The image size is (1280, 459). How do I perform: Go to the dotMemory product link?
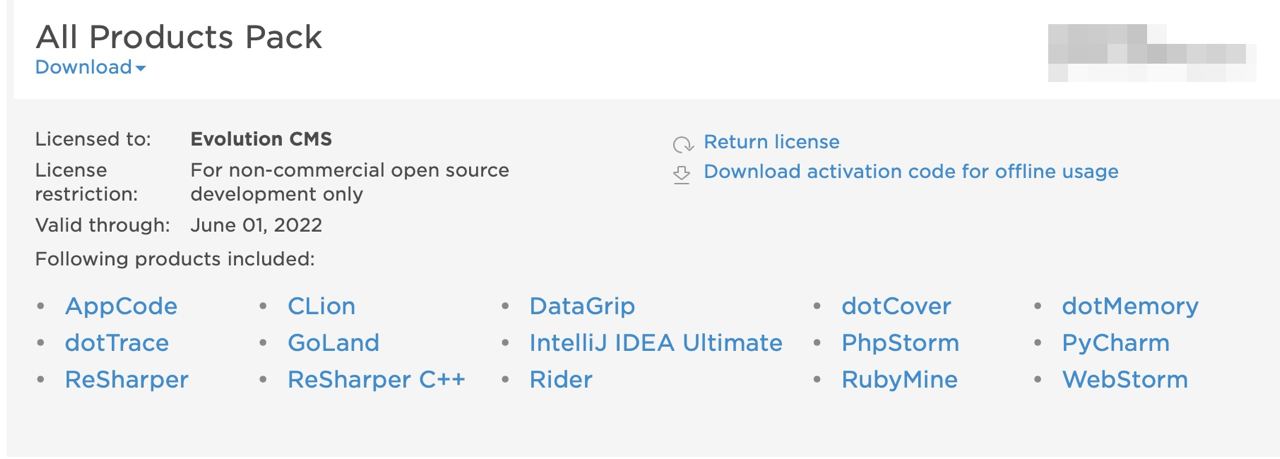coord(1130,306)
